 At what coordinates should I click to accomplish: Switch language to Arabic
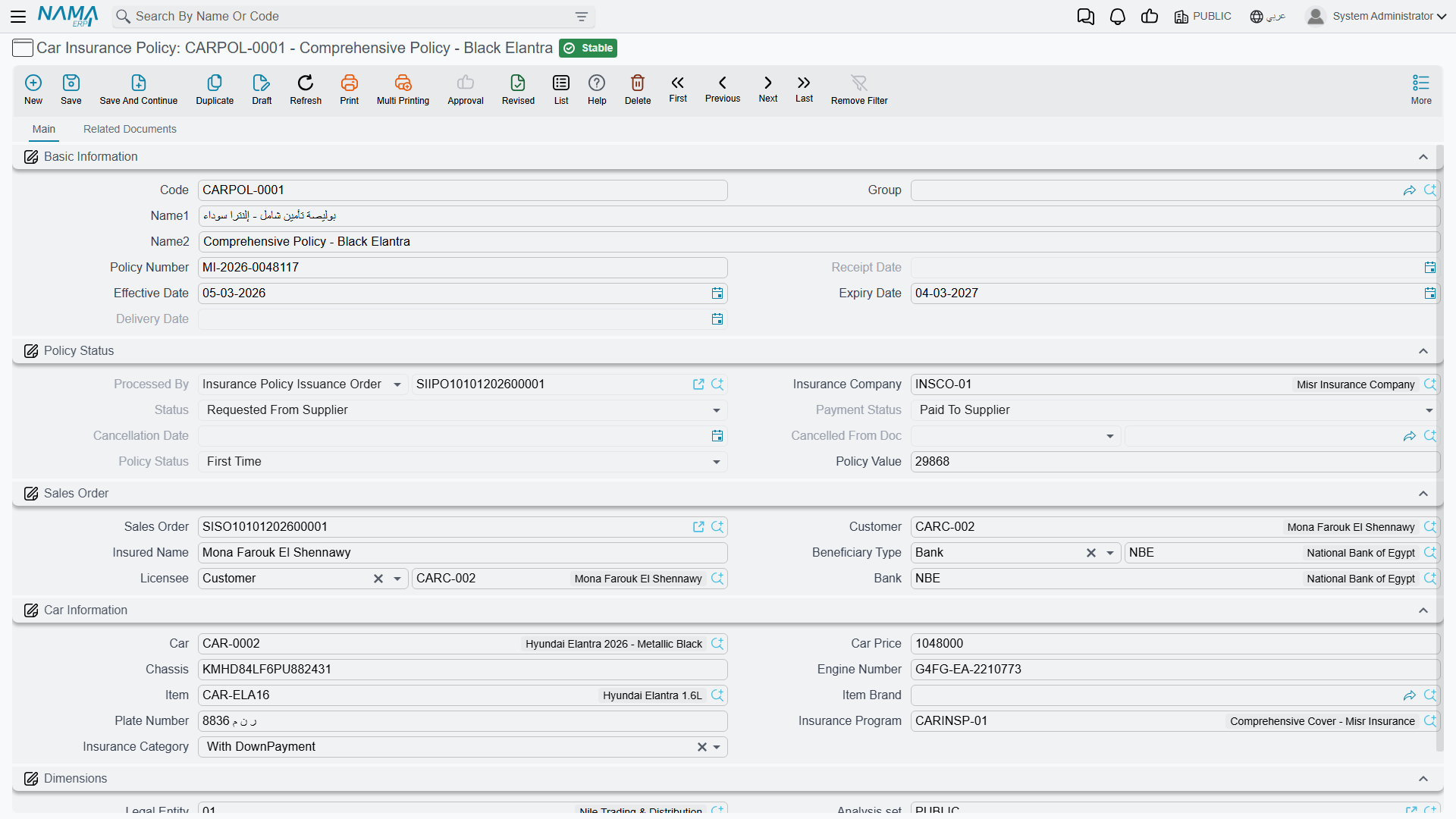1268,16
